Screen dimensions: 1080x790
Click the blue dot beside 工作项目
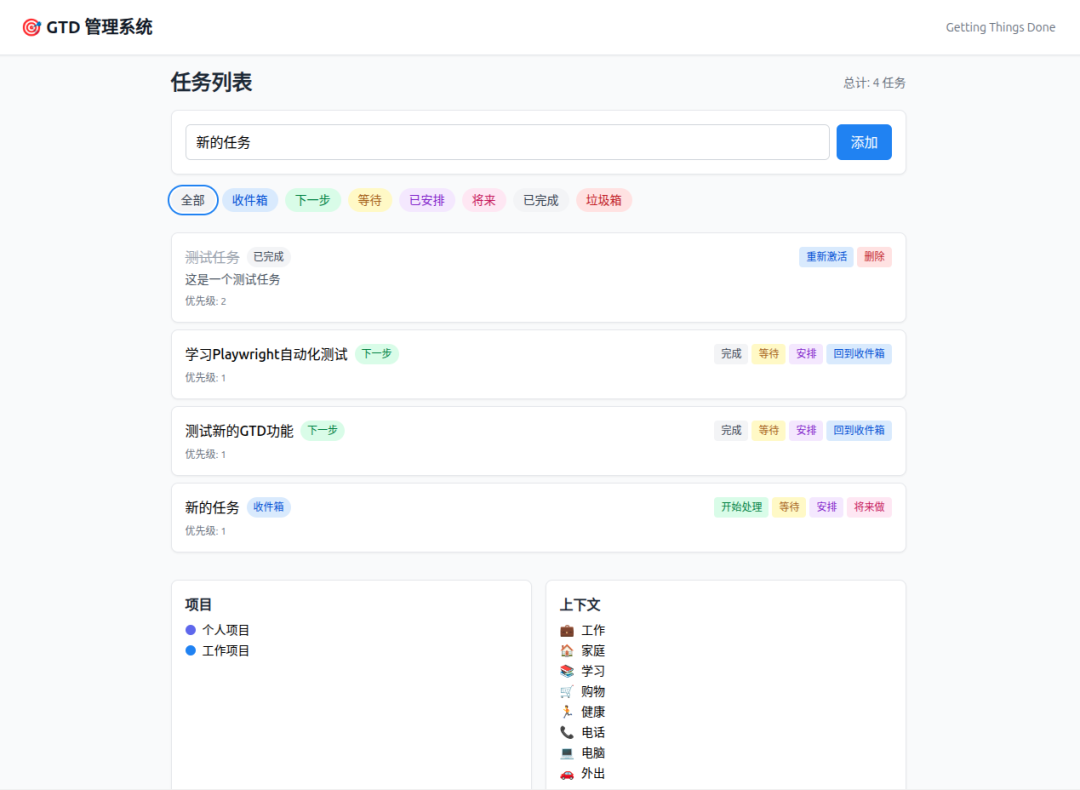click(191, 650)
